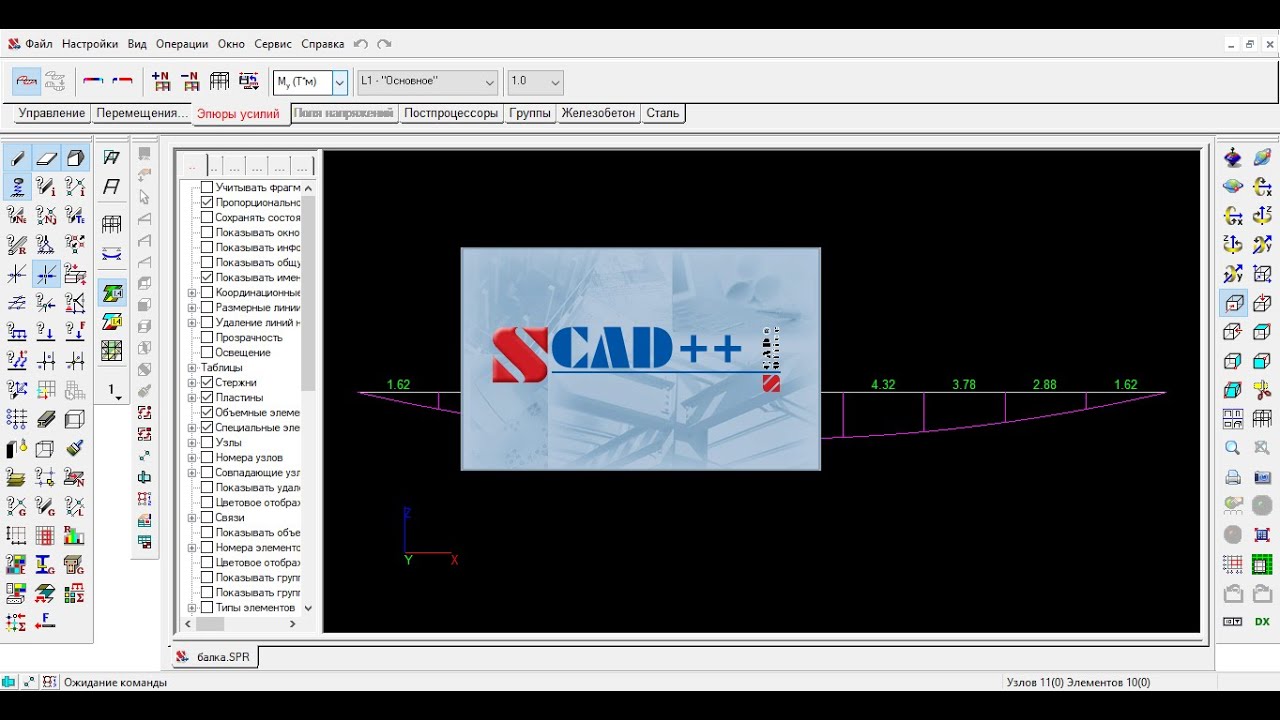The width and height of the screenshot is (1280, 720).
Task: Click the tree panel scroll-down arrow
Action: (308, 607)
